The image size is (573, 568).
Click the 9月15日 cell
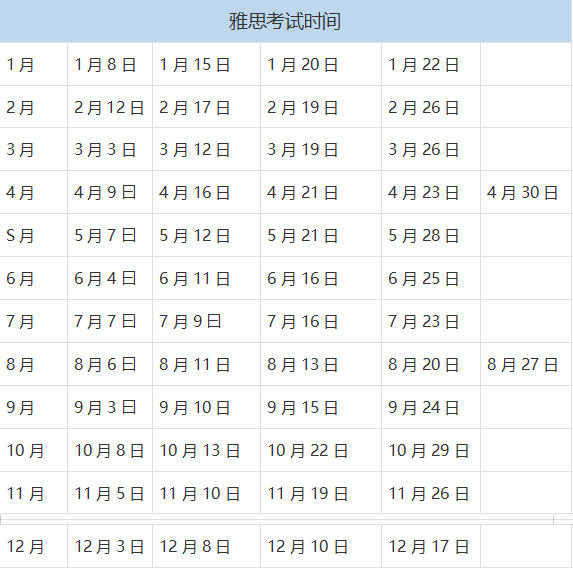(321, 407)
